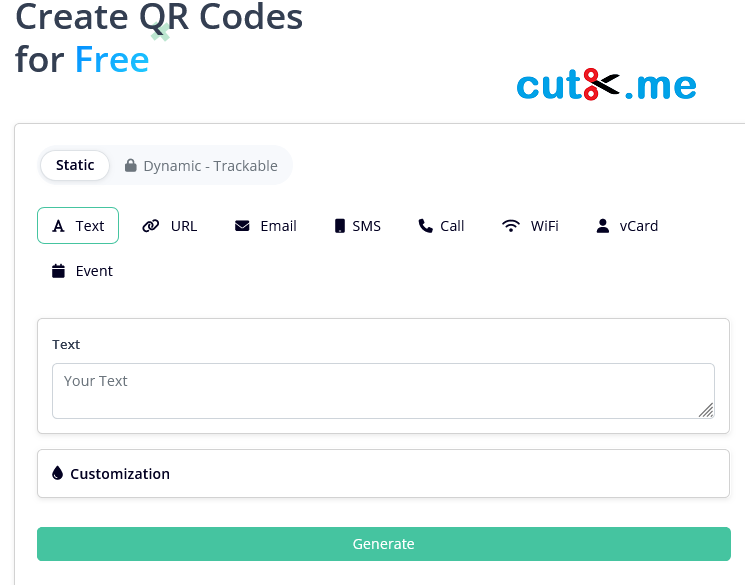Viewport: 745px width, 585px height.
Task: Expand the Customization section
Action: click(383, 474)
